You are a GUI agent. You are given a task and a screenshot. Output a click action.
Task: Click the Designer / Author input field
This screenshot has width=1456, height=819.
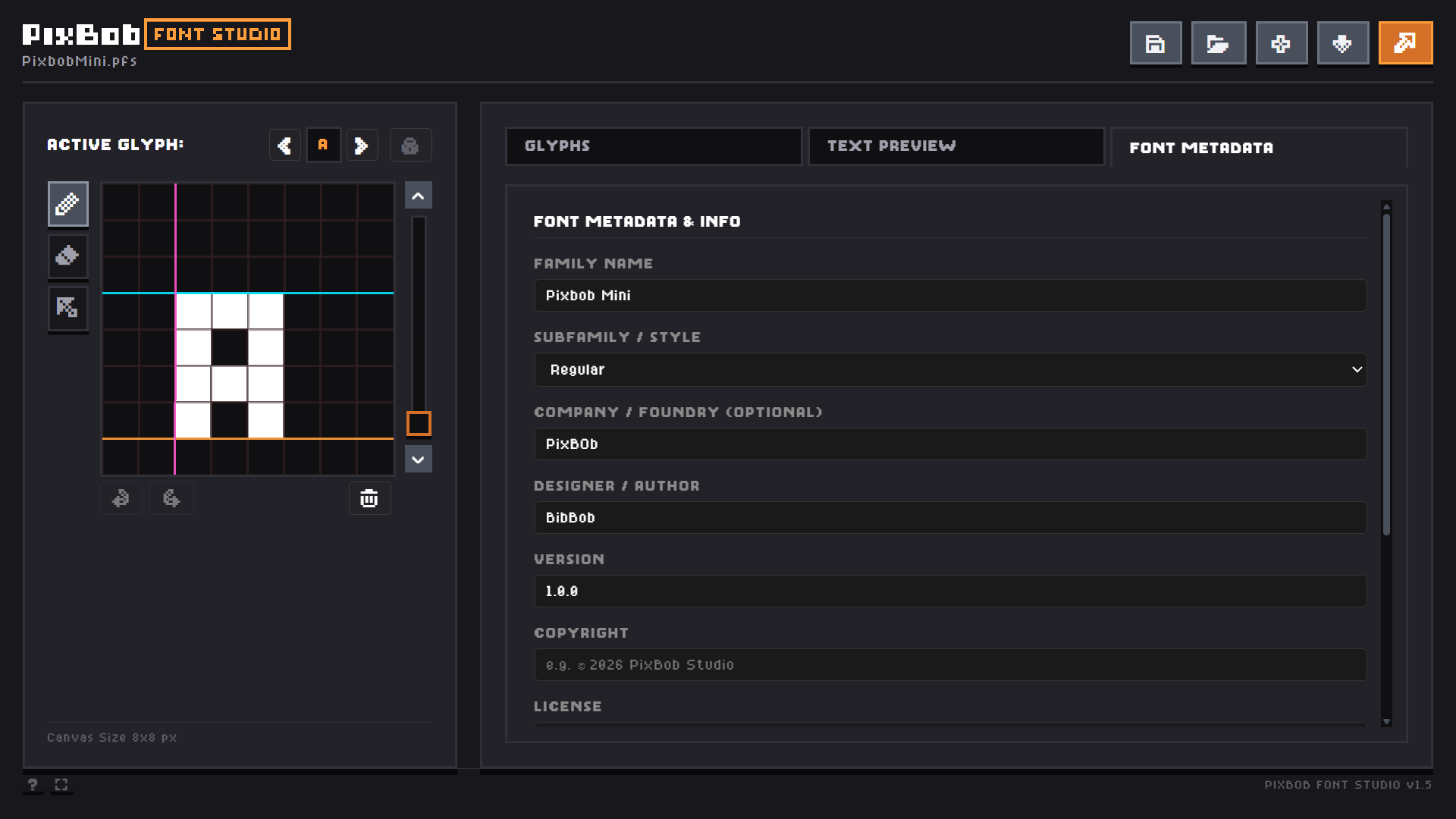click(950, 517)
